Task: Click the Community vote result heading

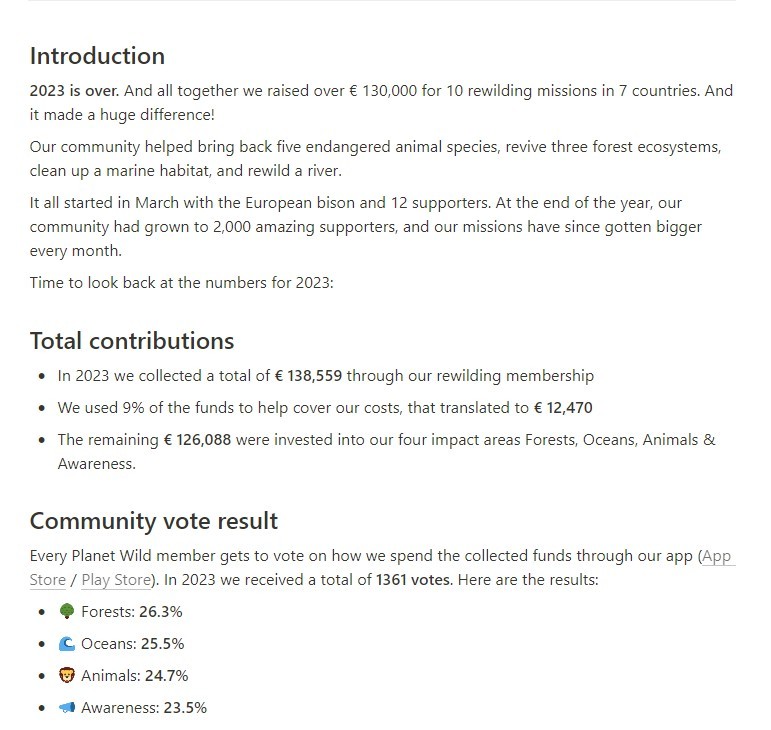Action: pos(154,521)
